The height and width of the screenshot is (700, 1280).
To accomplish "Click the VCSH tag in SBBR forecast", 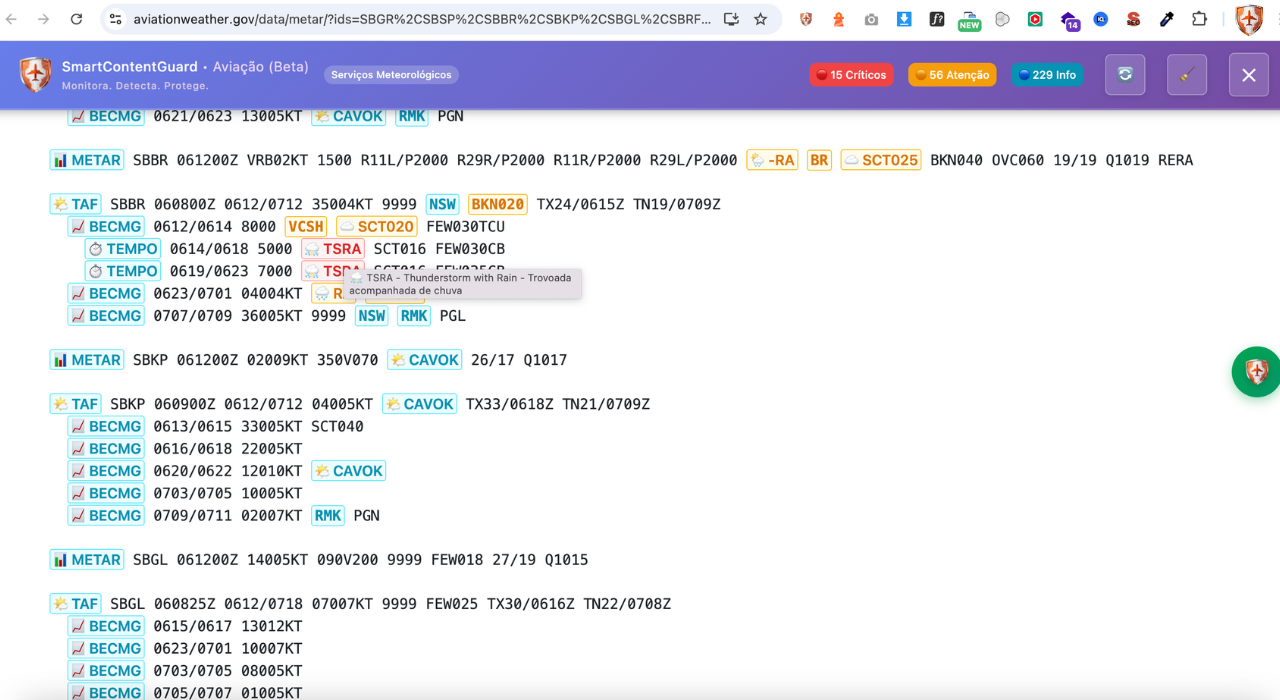I will click(x=306, y=227).
